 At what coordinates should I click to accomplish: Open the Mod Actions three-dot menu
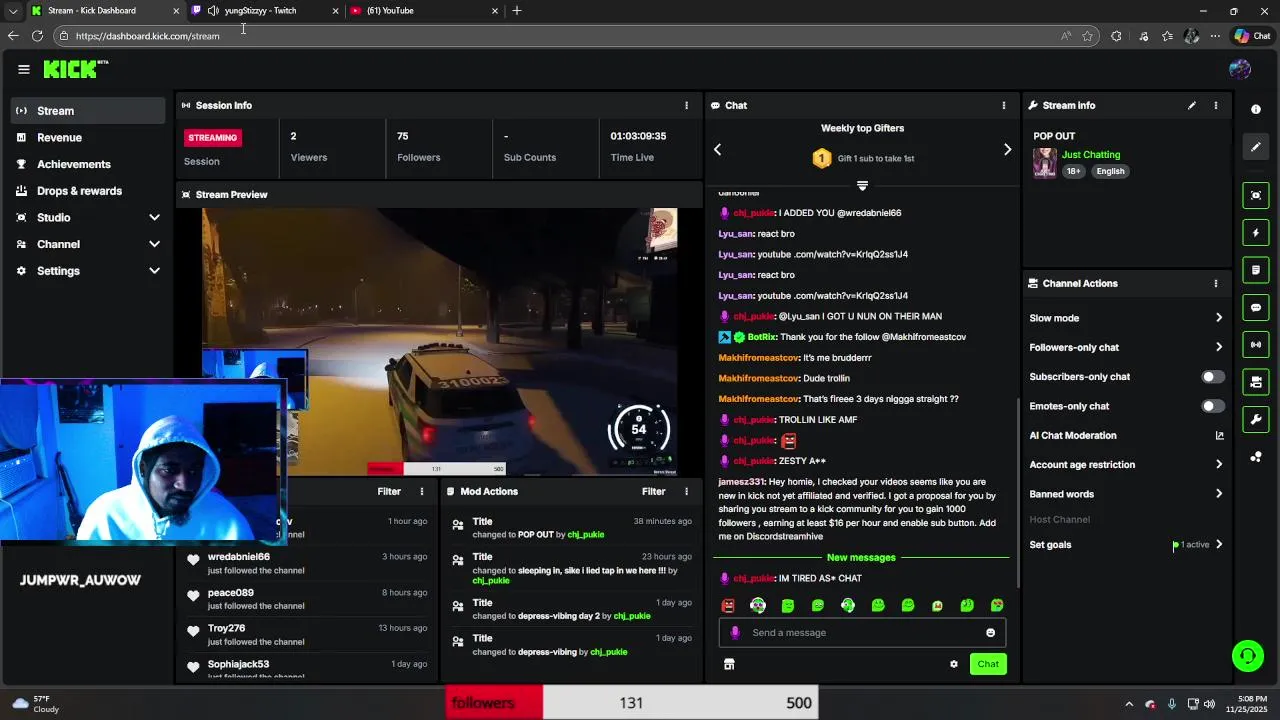[x=686, y=491]
